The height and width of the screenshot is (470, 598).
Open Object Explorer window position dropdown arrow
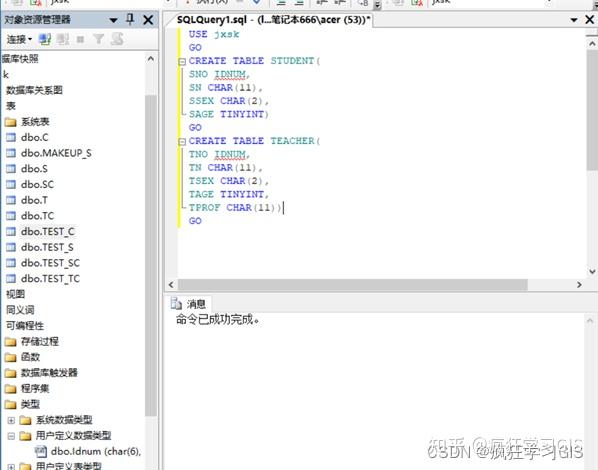(x=113, y=20)
